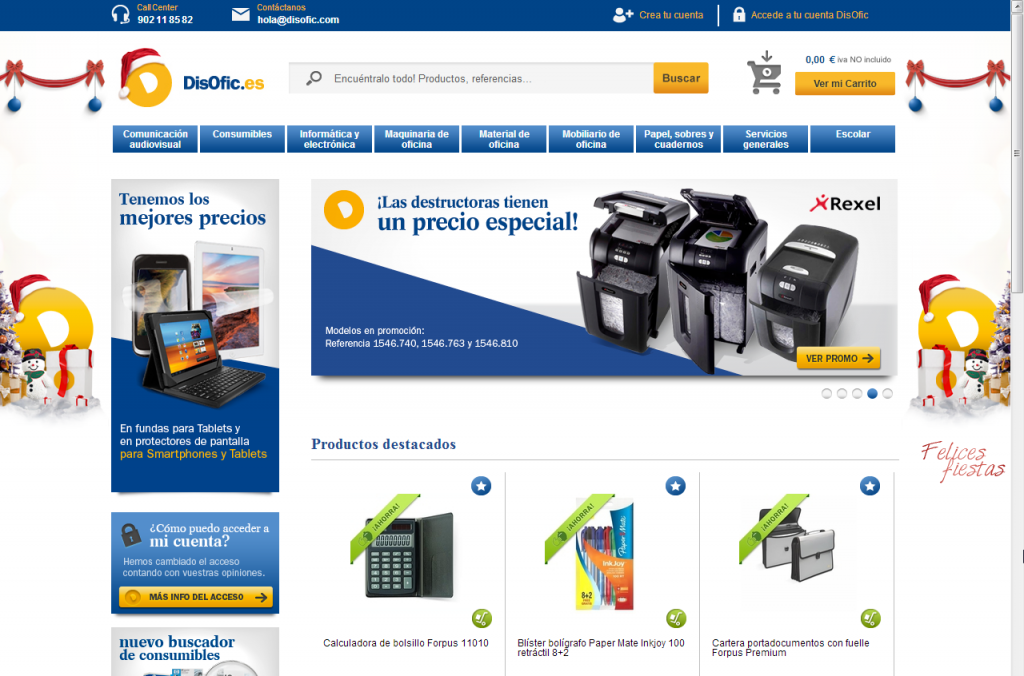Image resolution: width=1024 pixels, height=676 pixels.
Task: Open Consumibles category menu
Action: pos(242,139)
